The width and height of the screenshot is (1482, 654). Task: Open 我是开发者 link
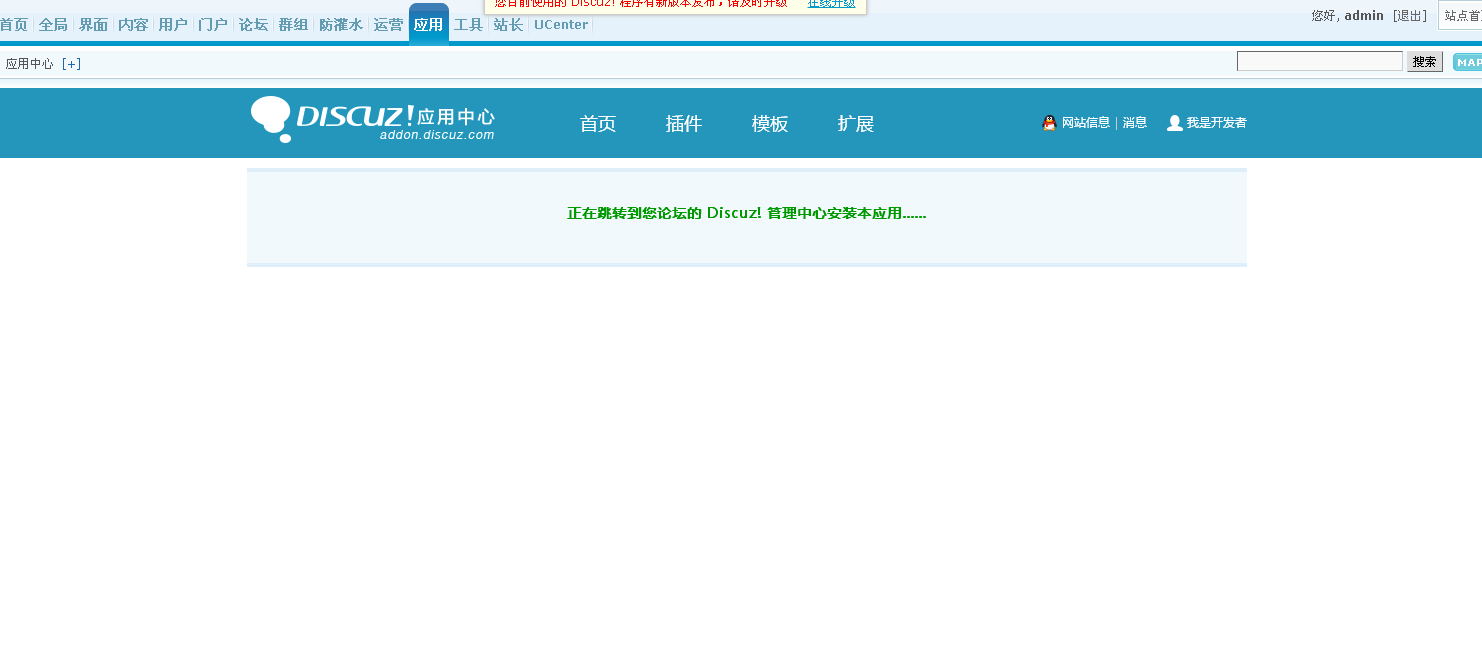pyautogui.click(x=1217, y=123)
